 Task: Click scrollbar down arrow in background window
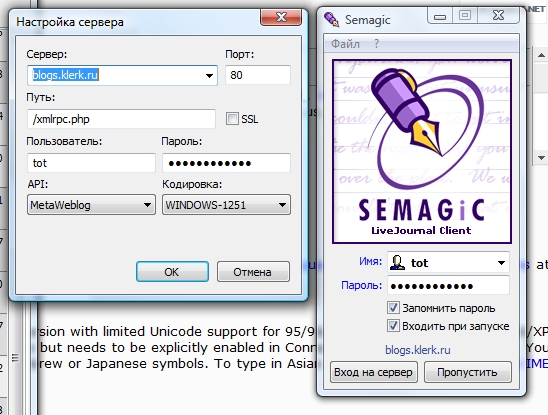coord(541,158)
